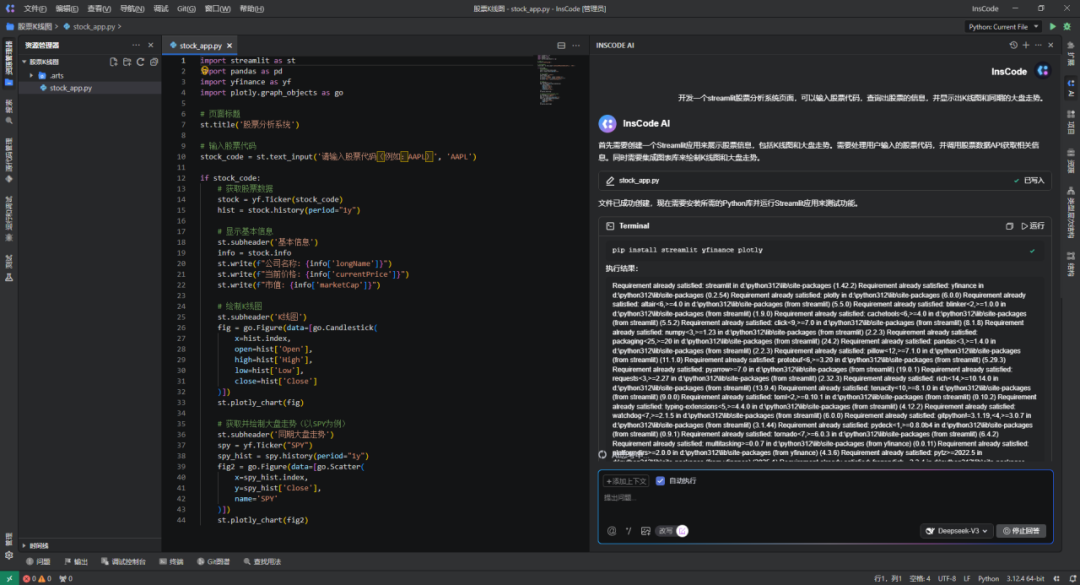Start debugging via the green bug icon

(x=1067, y=26)
